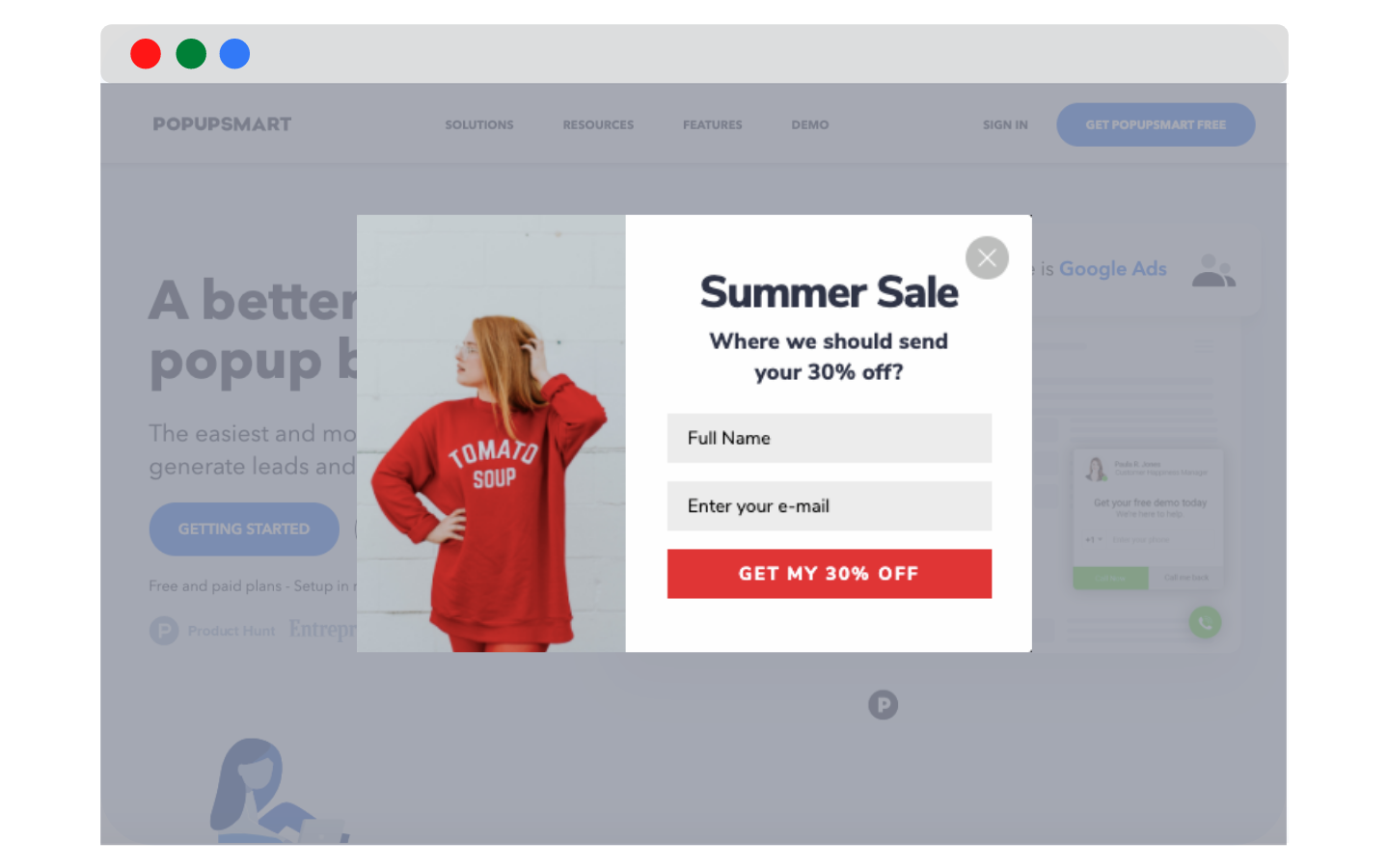Click the Enter your e-mail field
This screenshot has width=1389, height=868.
point(830,506)
